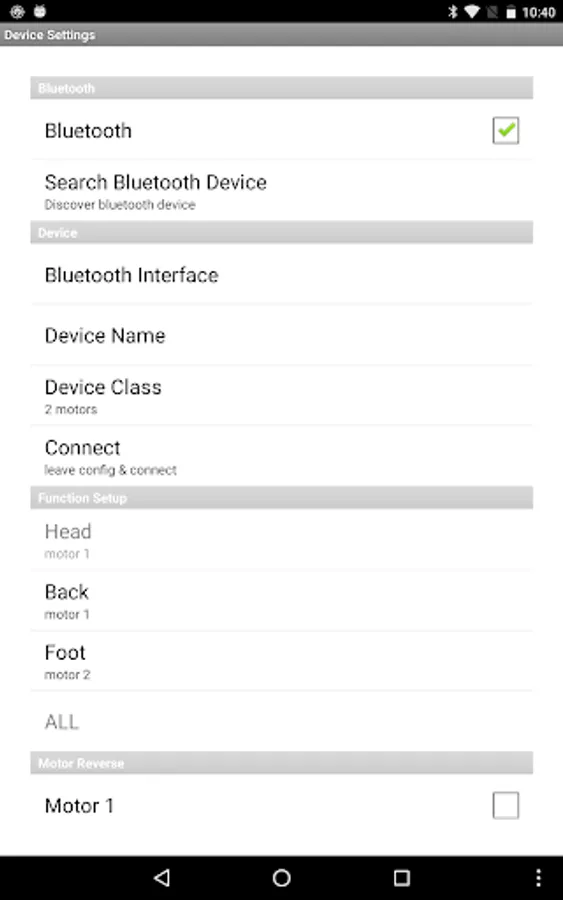Tap the Wi-Fi status bar icon
The height and width of the screenshot is (900, 563).
[472, 11]
